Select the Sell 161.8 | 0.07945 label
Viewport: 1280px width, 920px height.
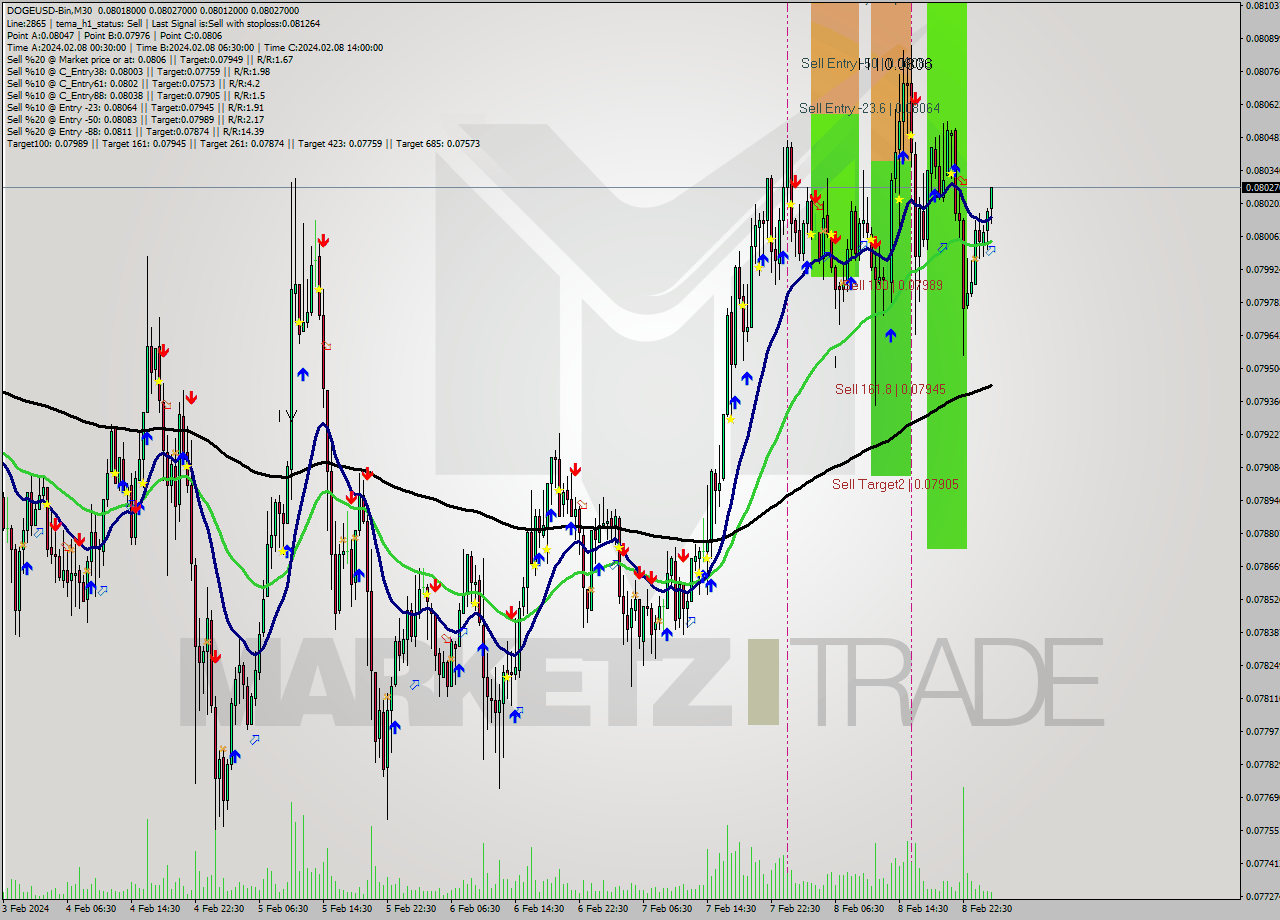click(x=890, y=389)
